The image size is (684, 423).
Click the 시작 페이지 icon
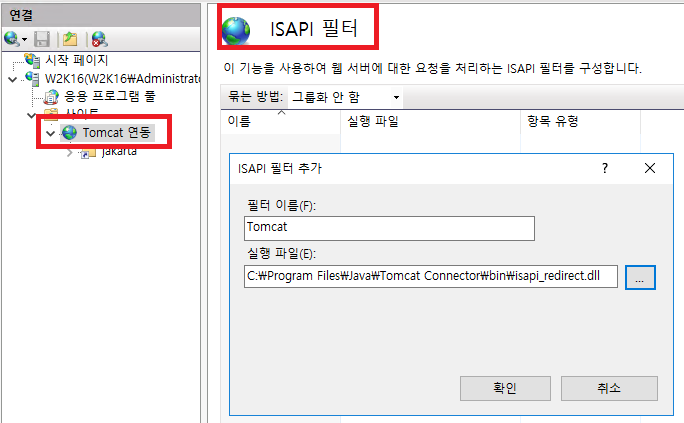pyautogui.click(x=32, y=60)
